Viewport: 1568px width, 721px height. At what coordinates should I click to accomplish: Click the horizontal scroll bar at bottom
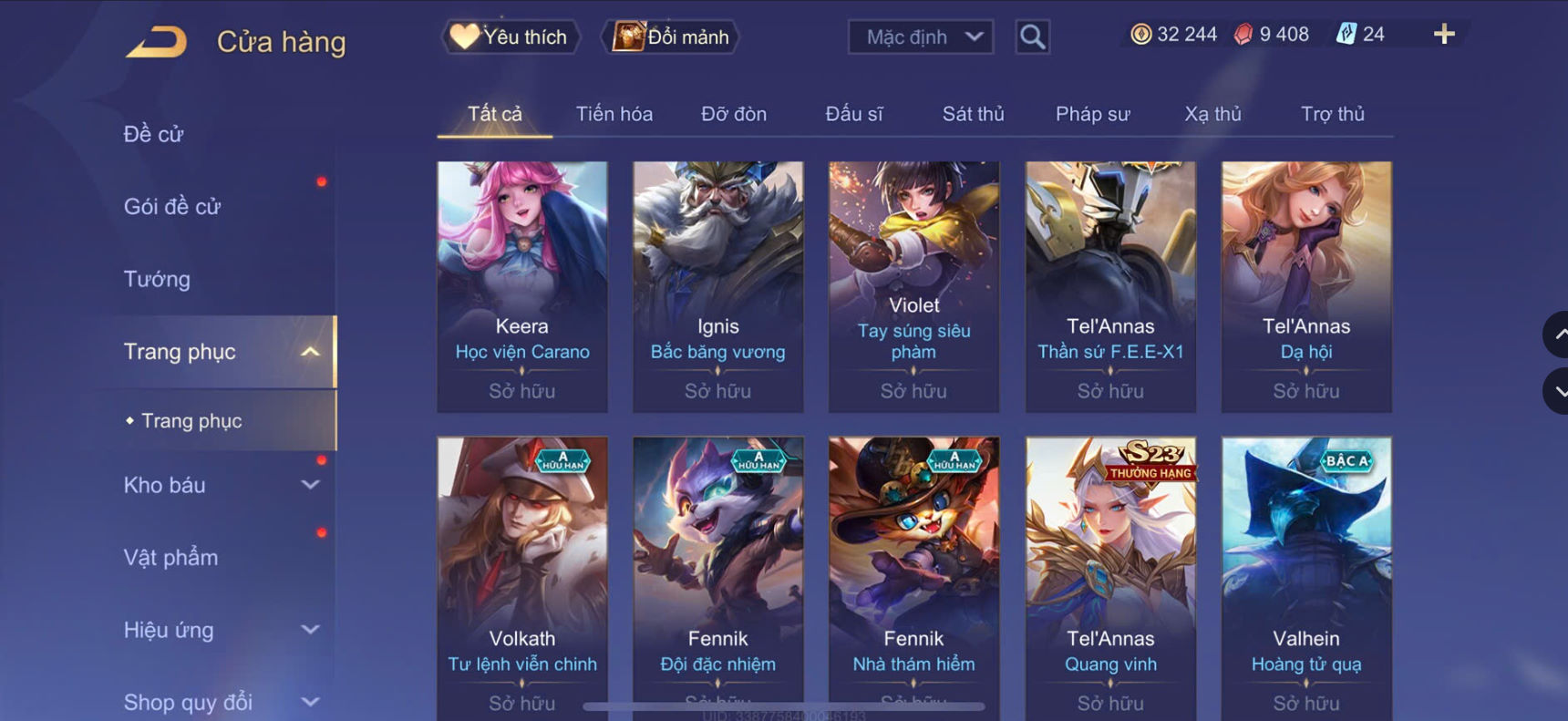(x=784, y=706)
